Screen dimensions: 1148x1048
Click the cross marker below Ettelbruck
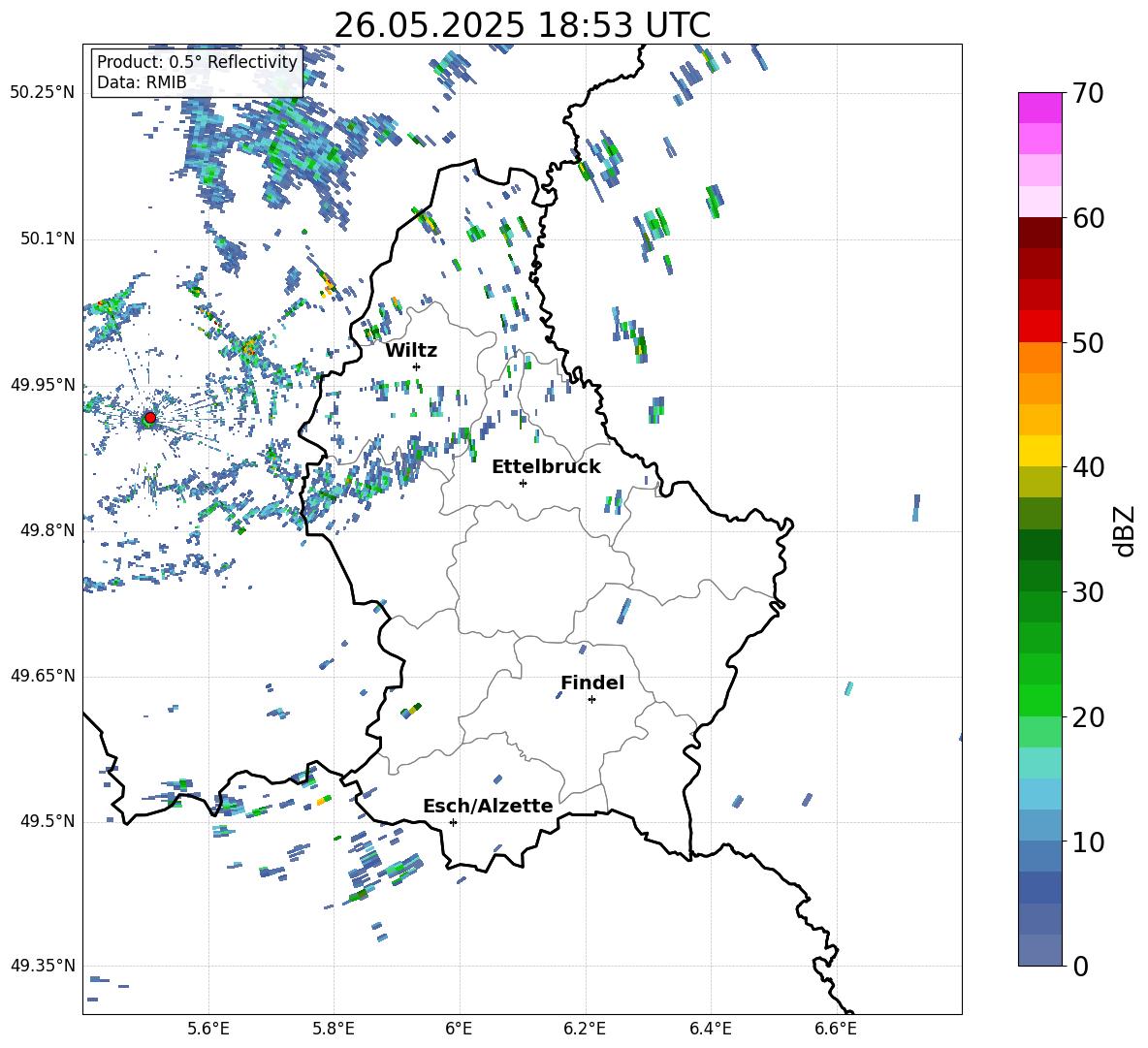[523, 483]
